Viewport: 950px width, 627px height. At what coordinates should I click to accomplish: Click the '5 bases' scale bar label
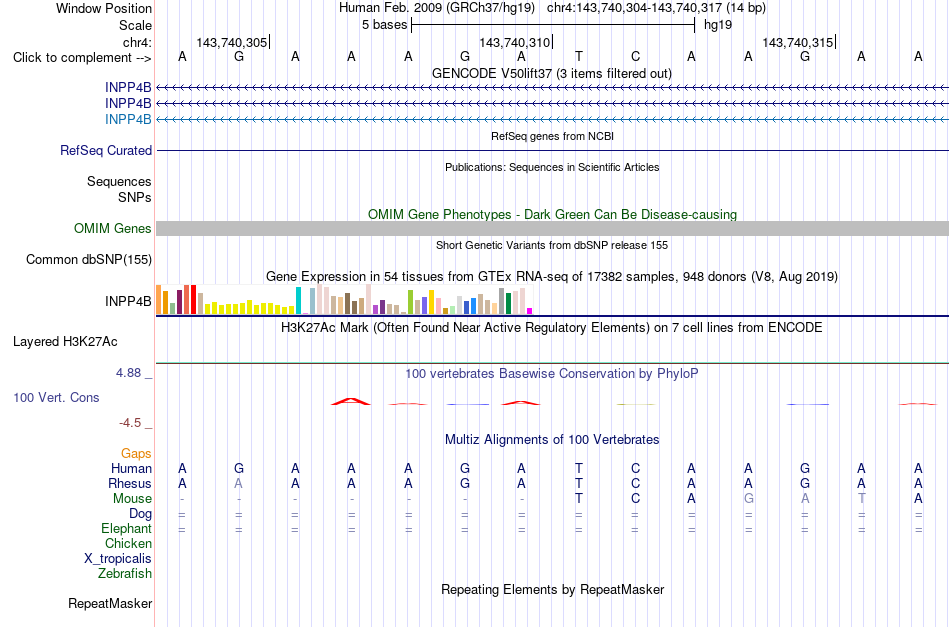coord(384,25)
